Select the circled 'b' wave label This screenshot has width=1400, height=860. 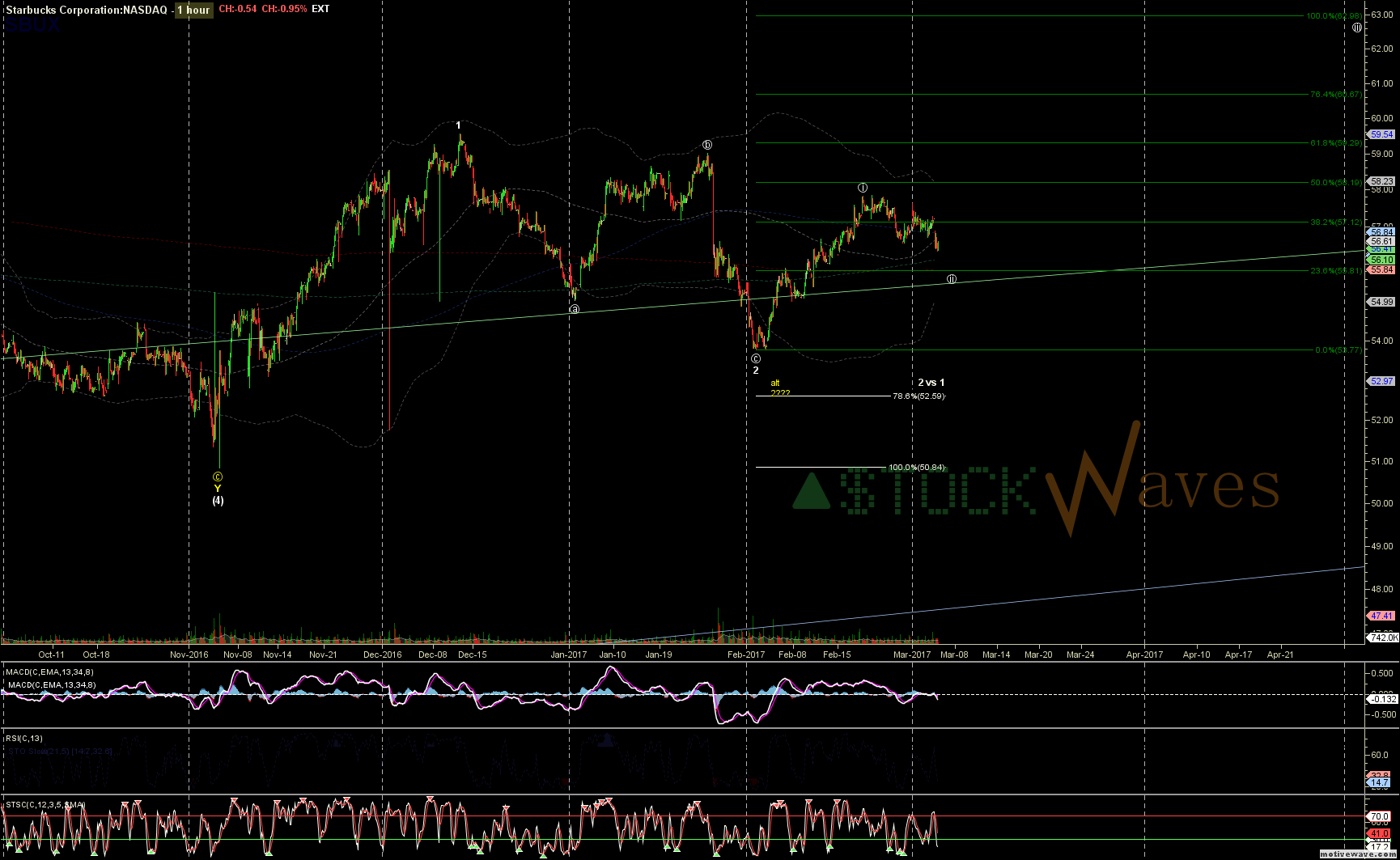pos(706,145)
